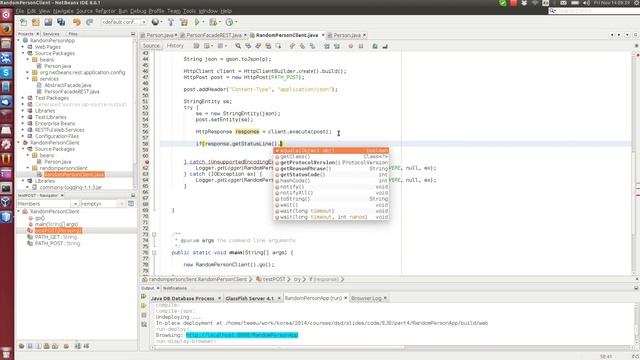
Task: Open the Refactor menu
Action: [105, 11]
